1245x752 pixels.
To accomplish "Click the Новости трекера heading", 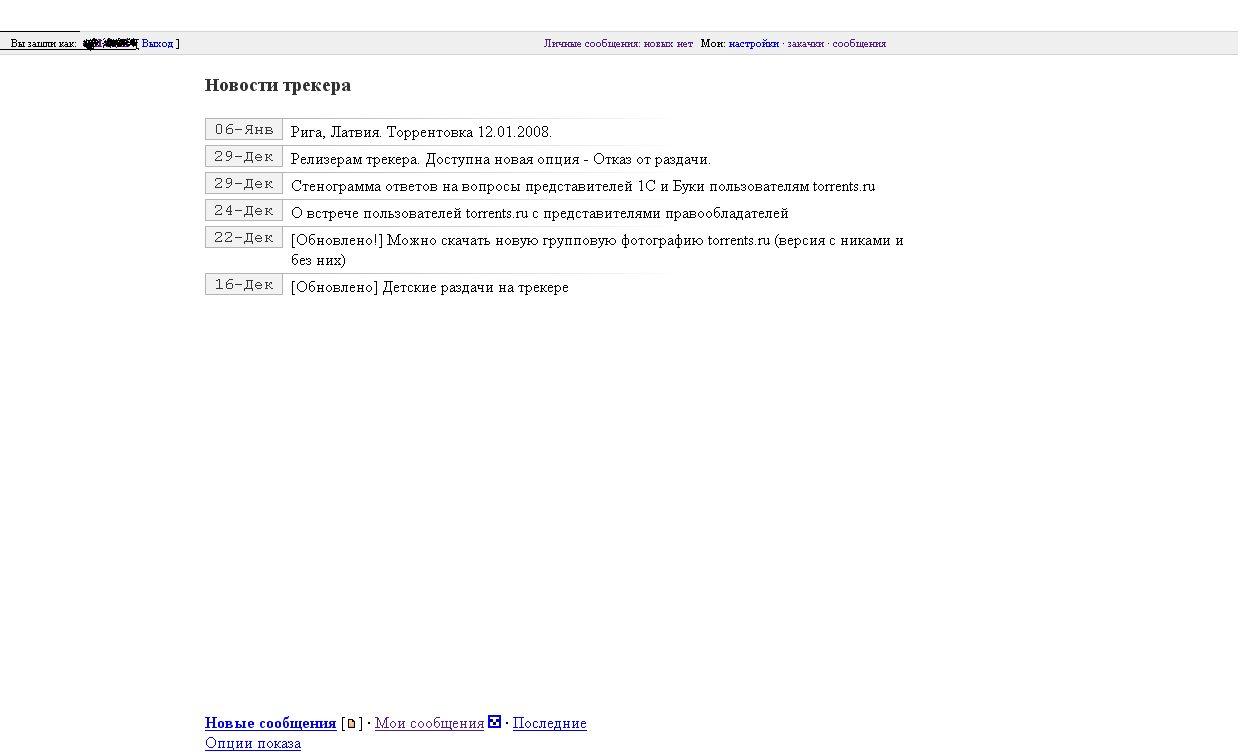I will 278,85.
